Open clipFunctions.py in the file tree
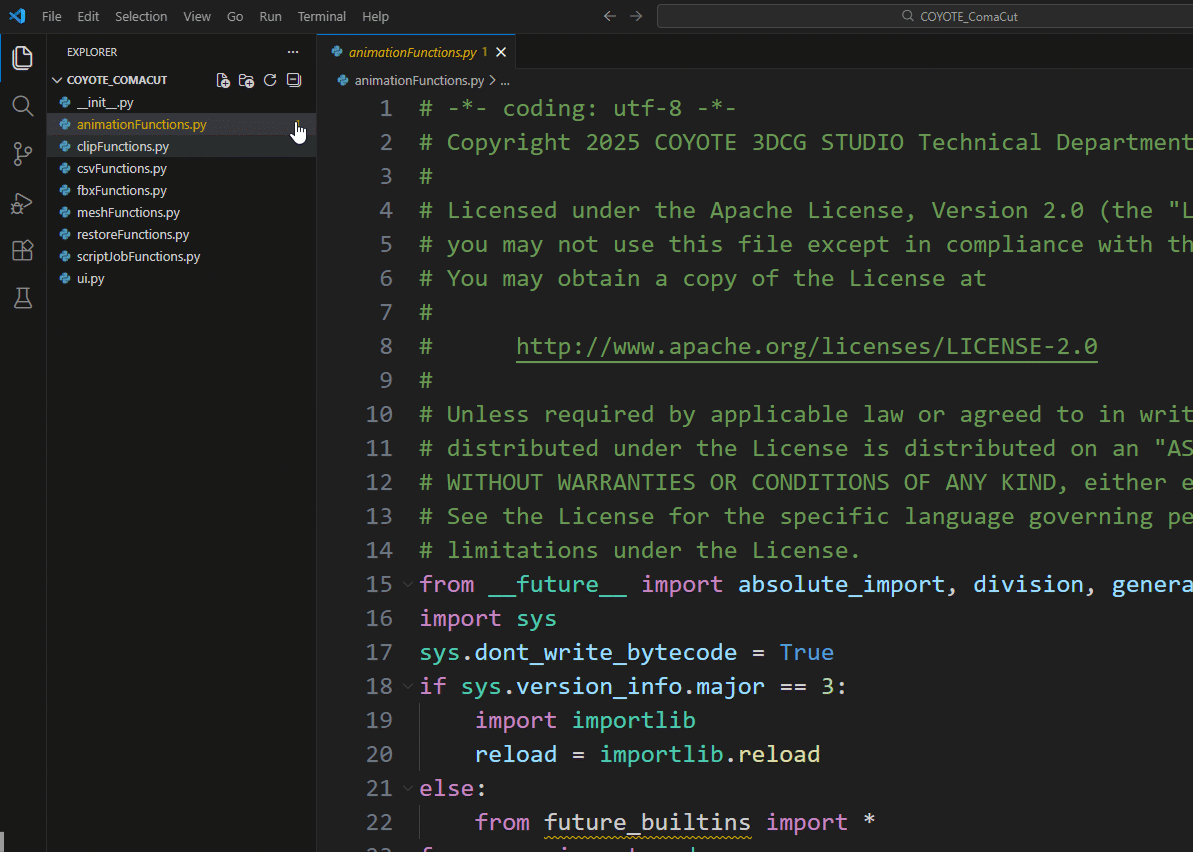1193x852 pixels. 122,146
